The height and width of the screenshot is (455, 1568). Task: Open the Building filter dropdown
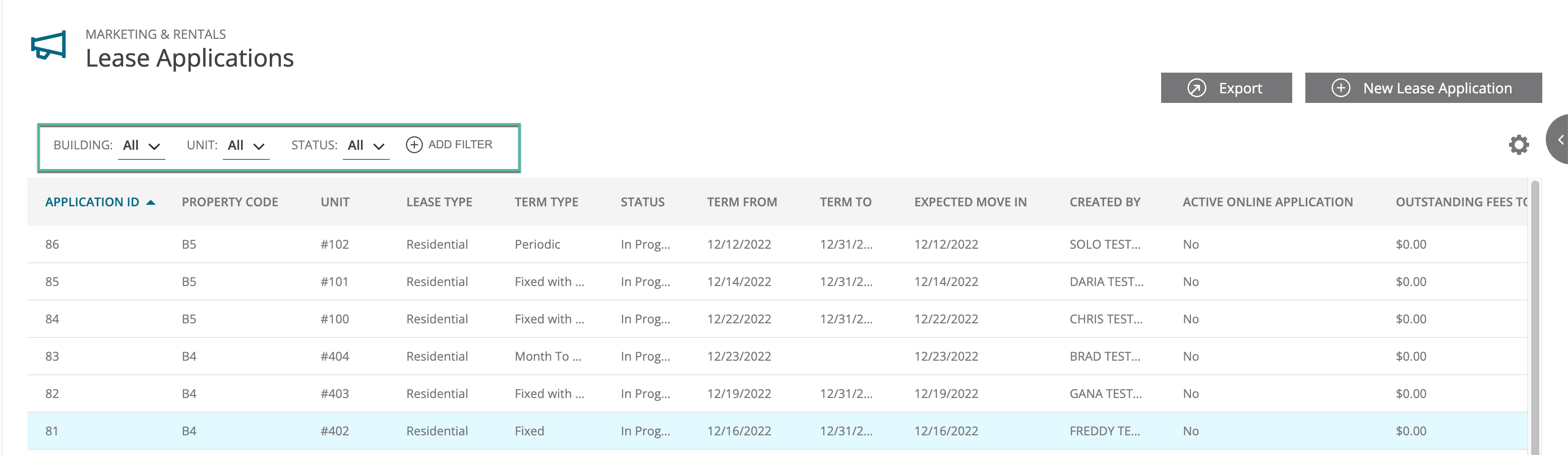[x=141, y=146]
